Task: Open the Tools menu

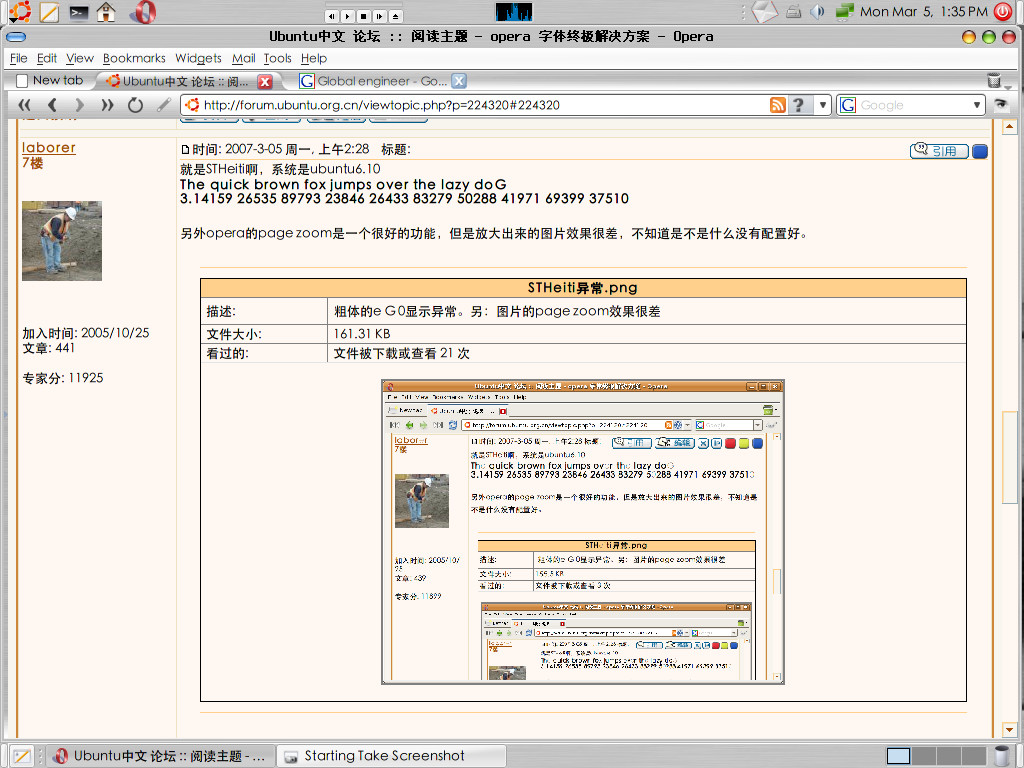Action: point(278,58)
